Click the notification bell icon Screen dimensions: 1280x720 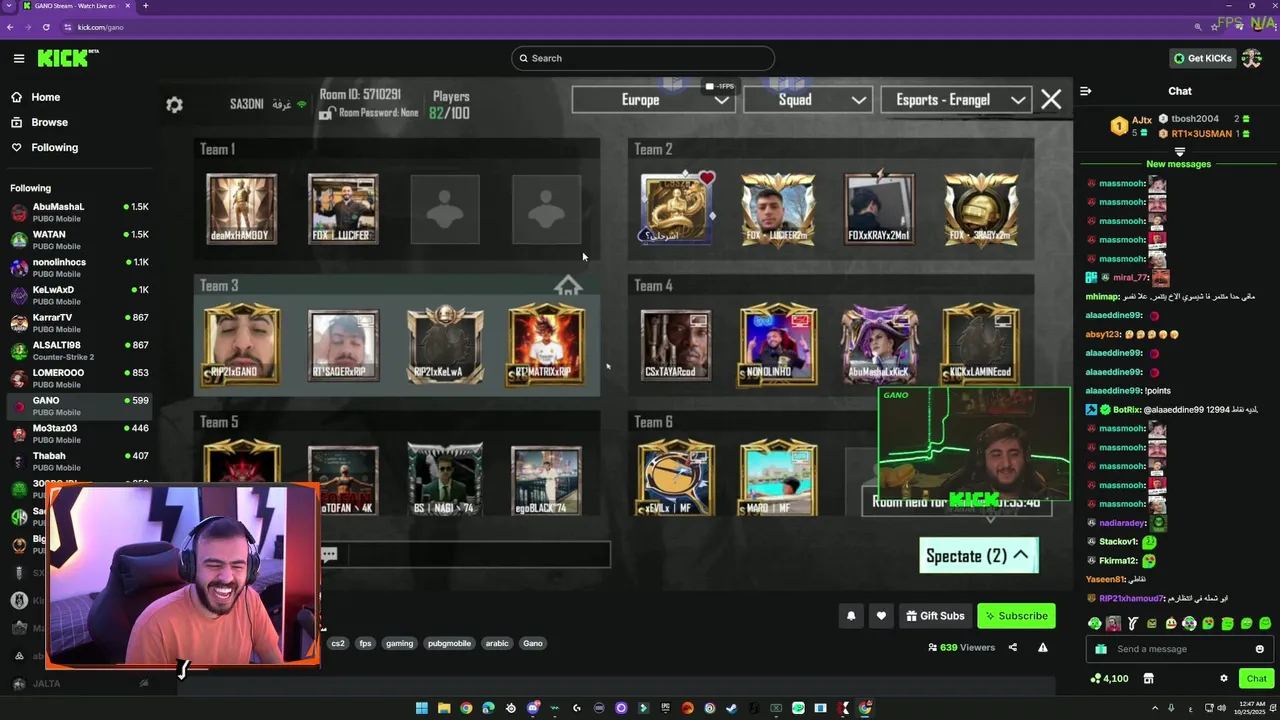click(851, 616)
